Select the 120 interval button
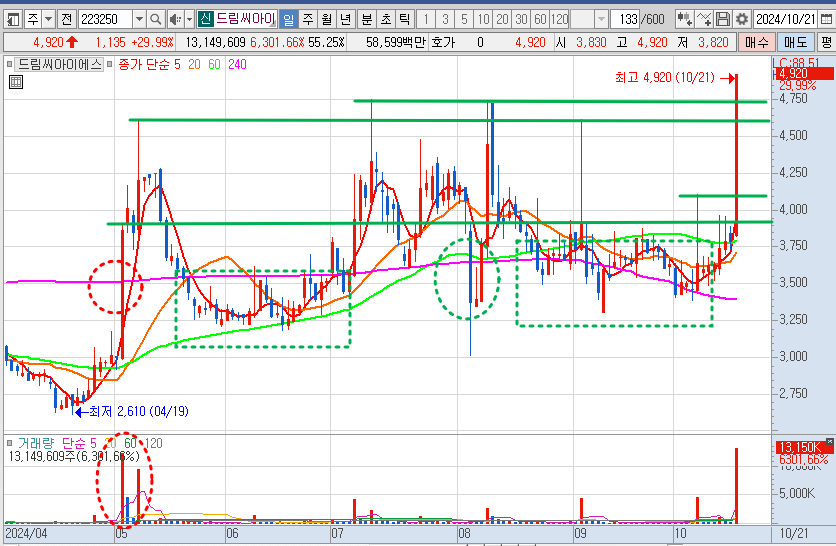This screenshot has height=546, width=836. [x=559, y=20]
